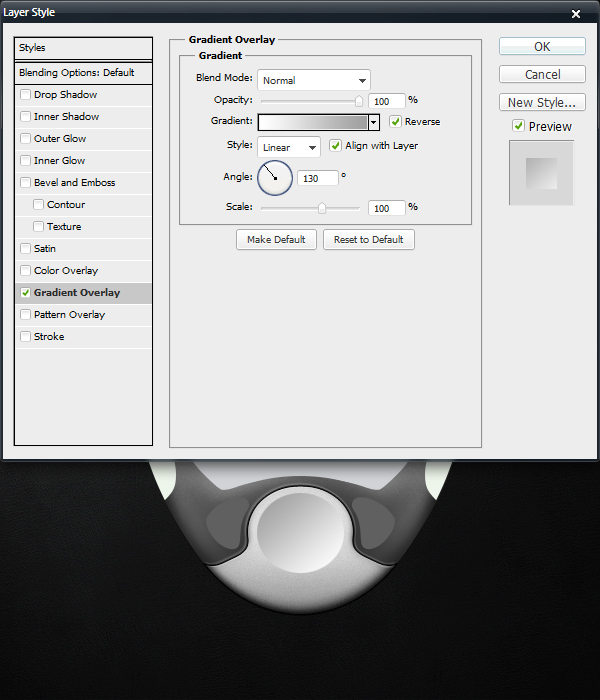Click the Opacity slider handle
The image size is (600, 700).
[358, 101]
